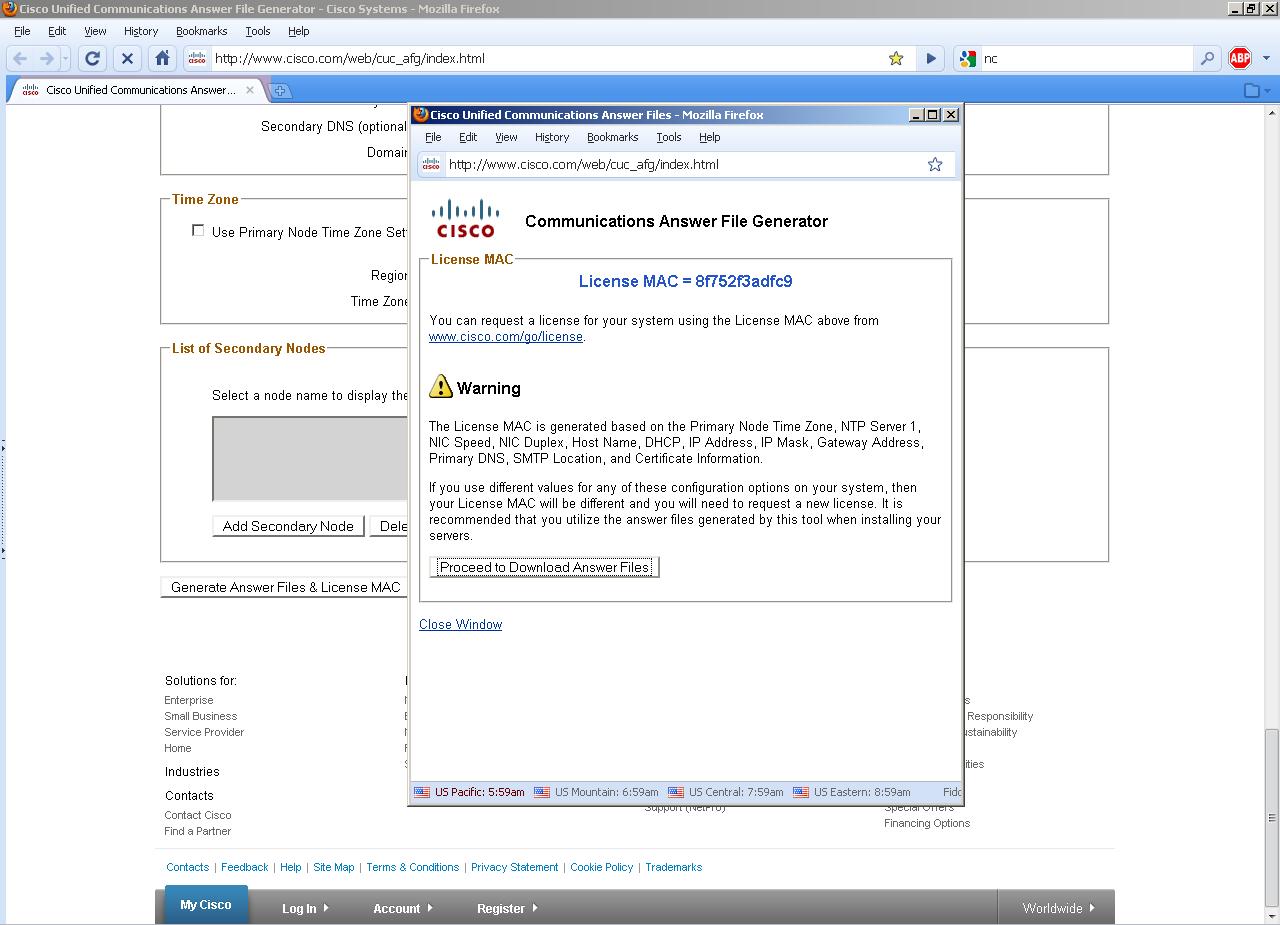Click the Small Business solutions link
This screenshot has width=1280, height=925.
[201, 716]
